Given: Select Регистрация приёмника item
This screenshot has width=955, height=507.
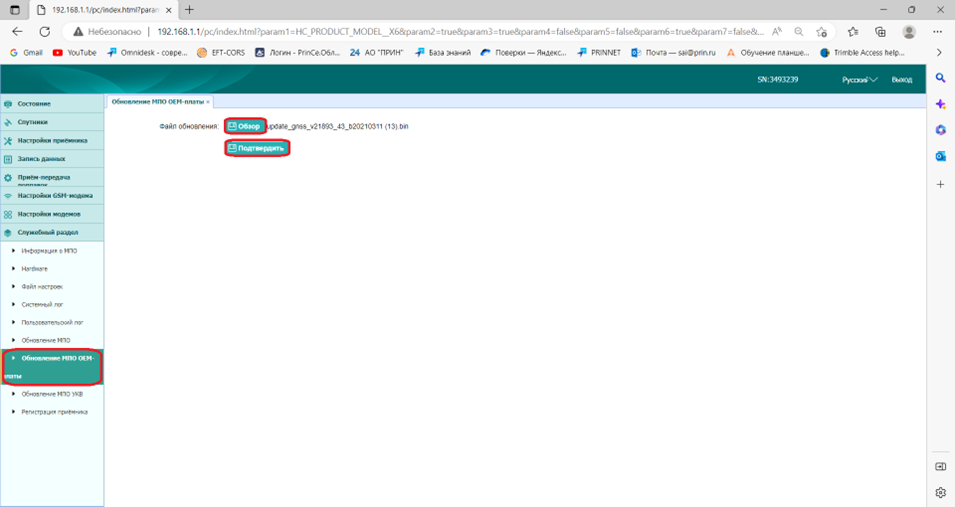Looking at the screenshot, I should 54,412.
